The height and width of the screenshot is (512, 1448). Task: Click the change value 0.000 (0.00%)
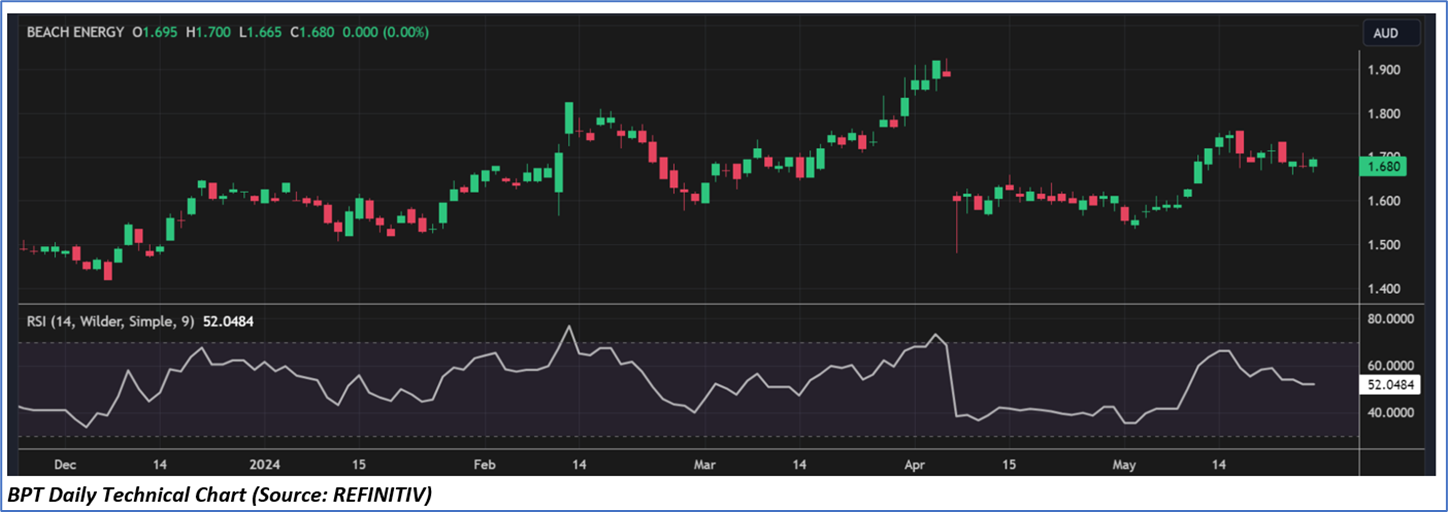386,32
